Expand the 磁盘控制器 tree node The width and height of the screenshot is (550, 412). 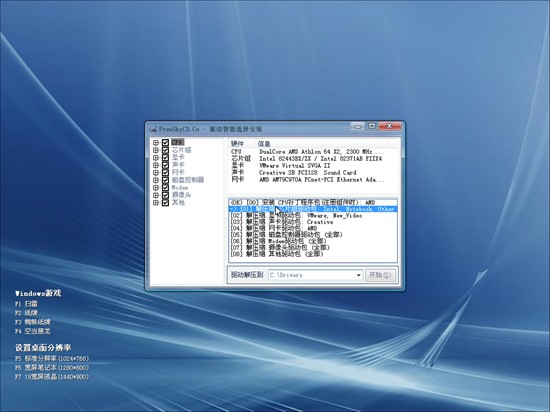tap(156, 180)
